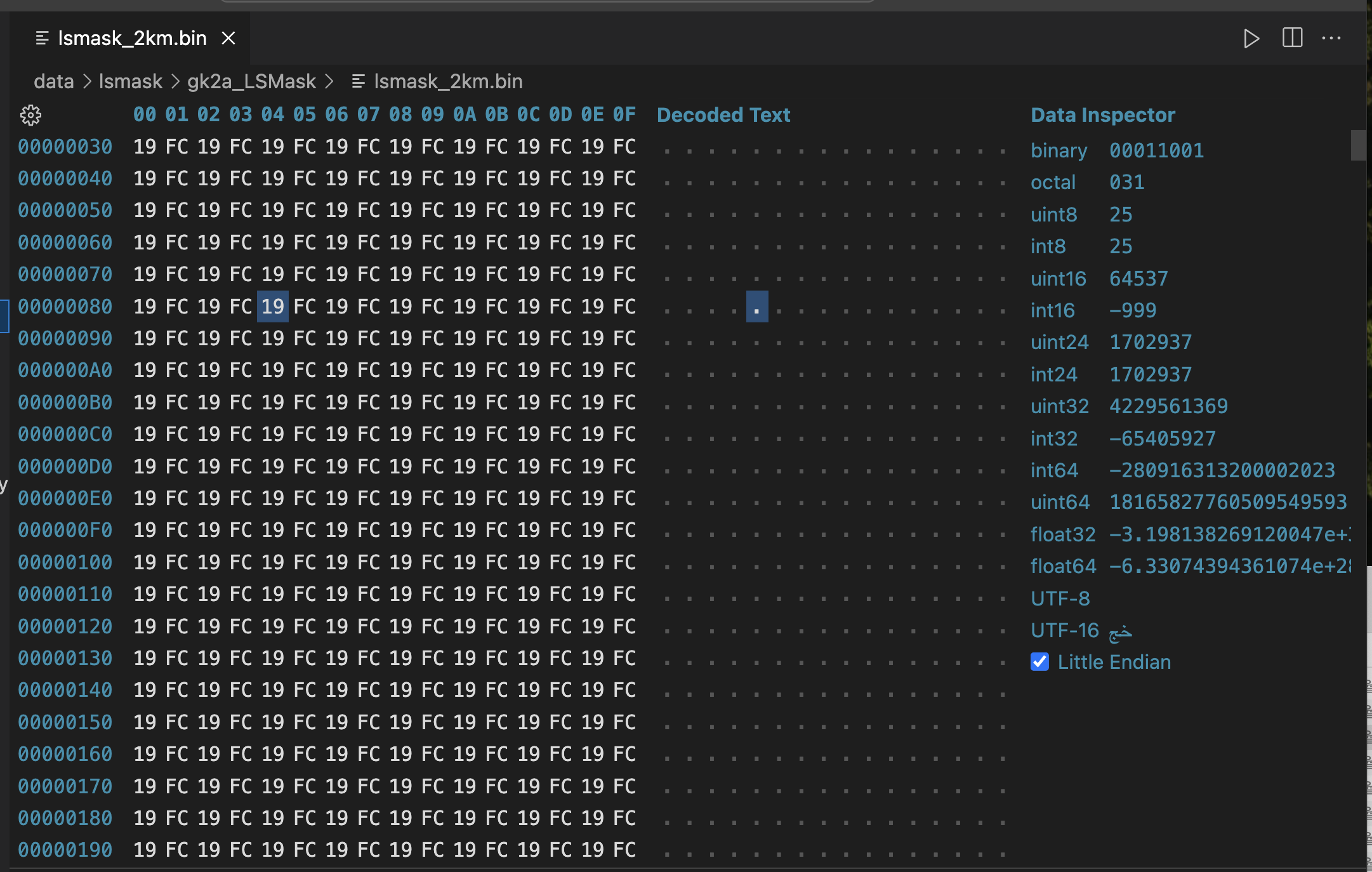The width and height of the screenshot is (1372, 872).
Task: Click breadcrumb file icon before lsmask_2km.bin
Action: click(x=358, y=82)
